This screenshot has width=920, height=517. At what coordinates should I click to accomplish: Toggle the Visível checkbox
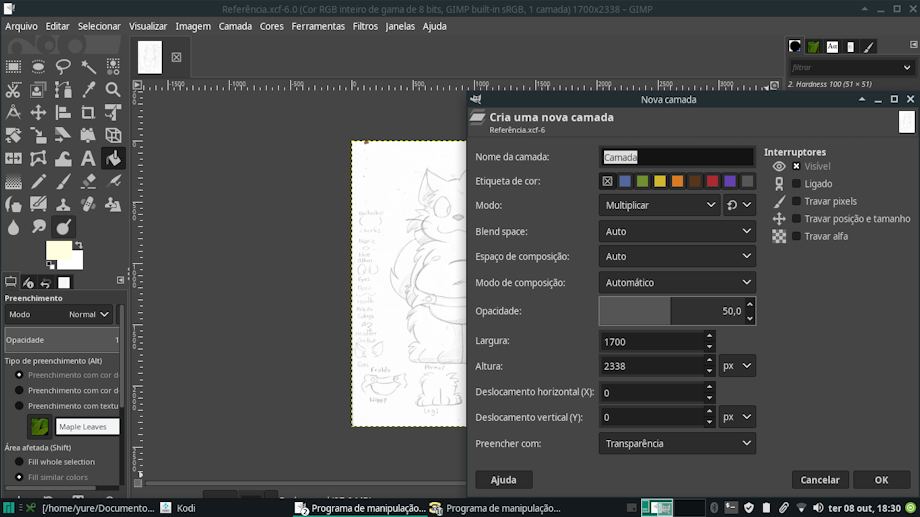[x=796, y=166]
